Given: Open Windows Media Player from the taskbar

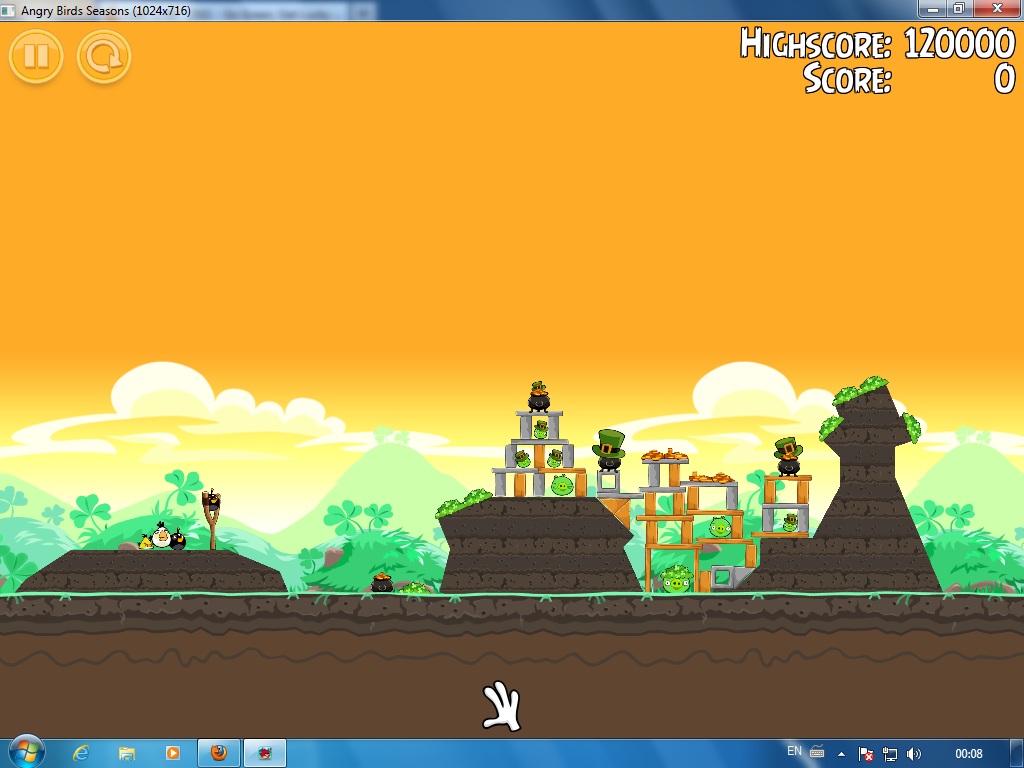Looking at the screenshot, I should click(172, 752).
